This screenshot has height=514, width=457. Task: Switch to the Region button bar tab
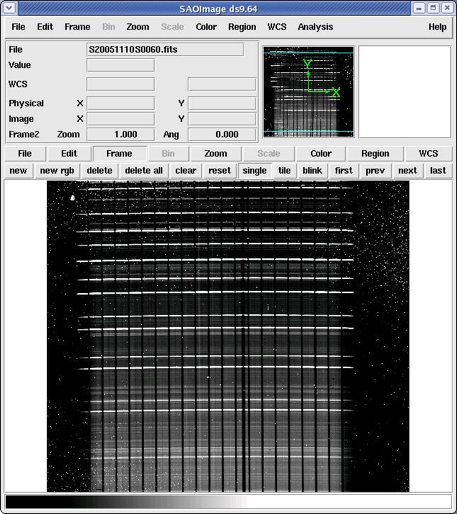[375, 154]
